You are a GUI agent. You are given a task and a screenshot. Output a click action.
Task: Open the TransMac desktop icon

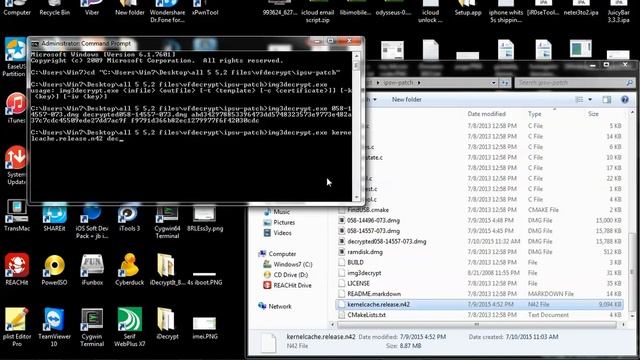[17, 216]
